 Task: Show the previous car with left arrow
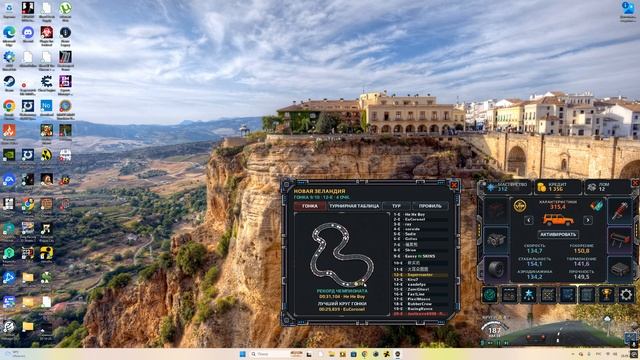tap(529, 220)
